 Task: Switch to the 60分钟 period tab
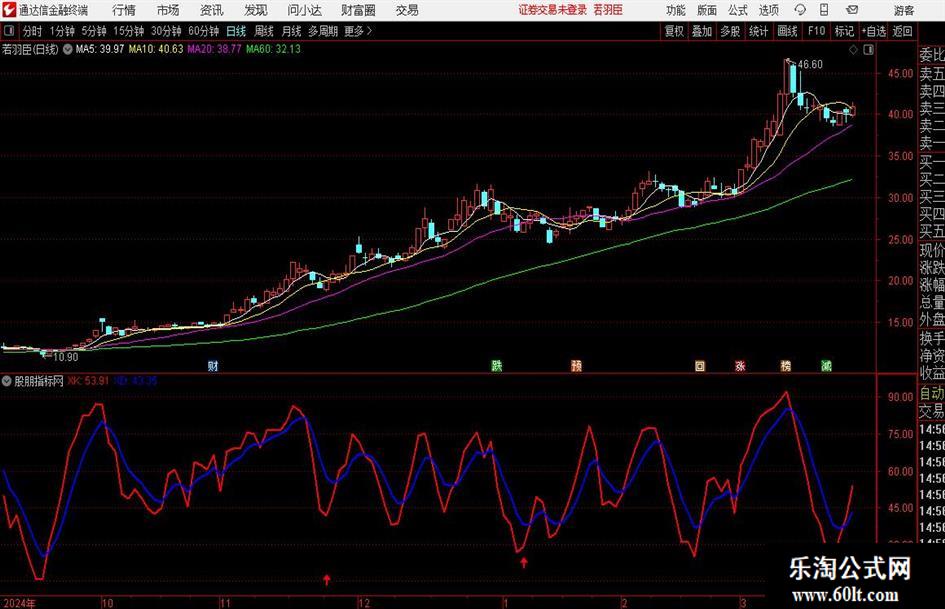tap(204, 31)
